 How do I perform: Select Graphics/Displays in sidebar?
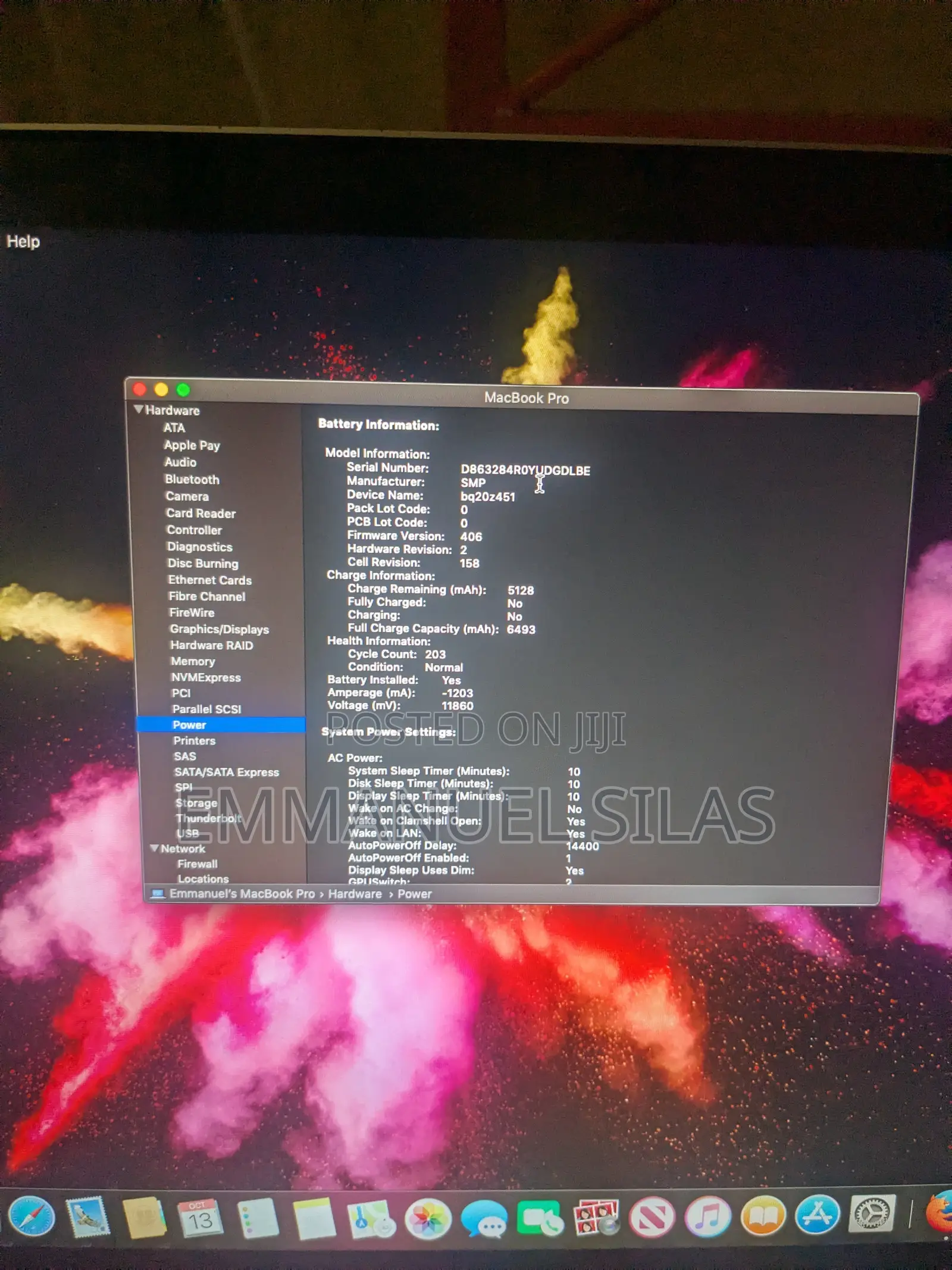point(220,629)
